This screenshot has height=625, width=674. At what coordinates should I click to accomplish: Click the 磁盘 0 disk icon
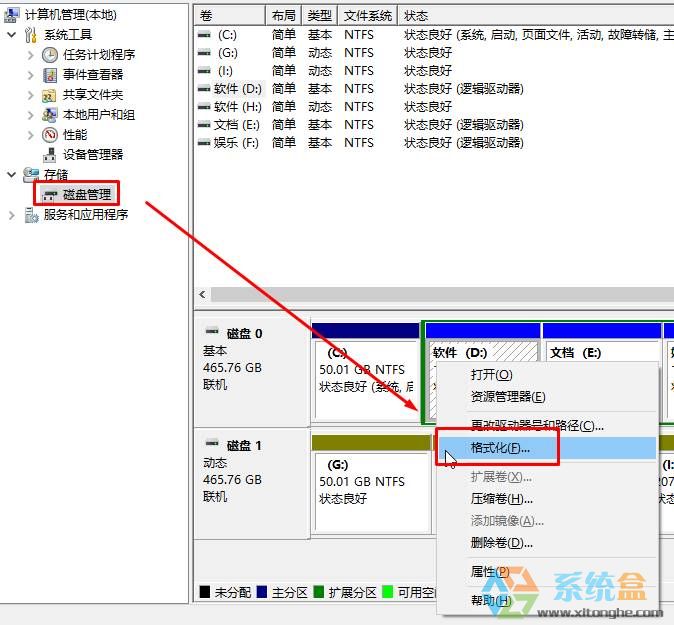pyautogui.click(x=212, y=331)
